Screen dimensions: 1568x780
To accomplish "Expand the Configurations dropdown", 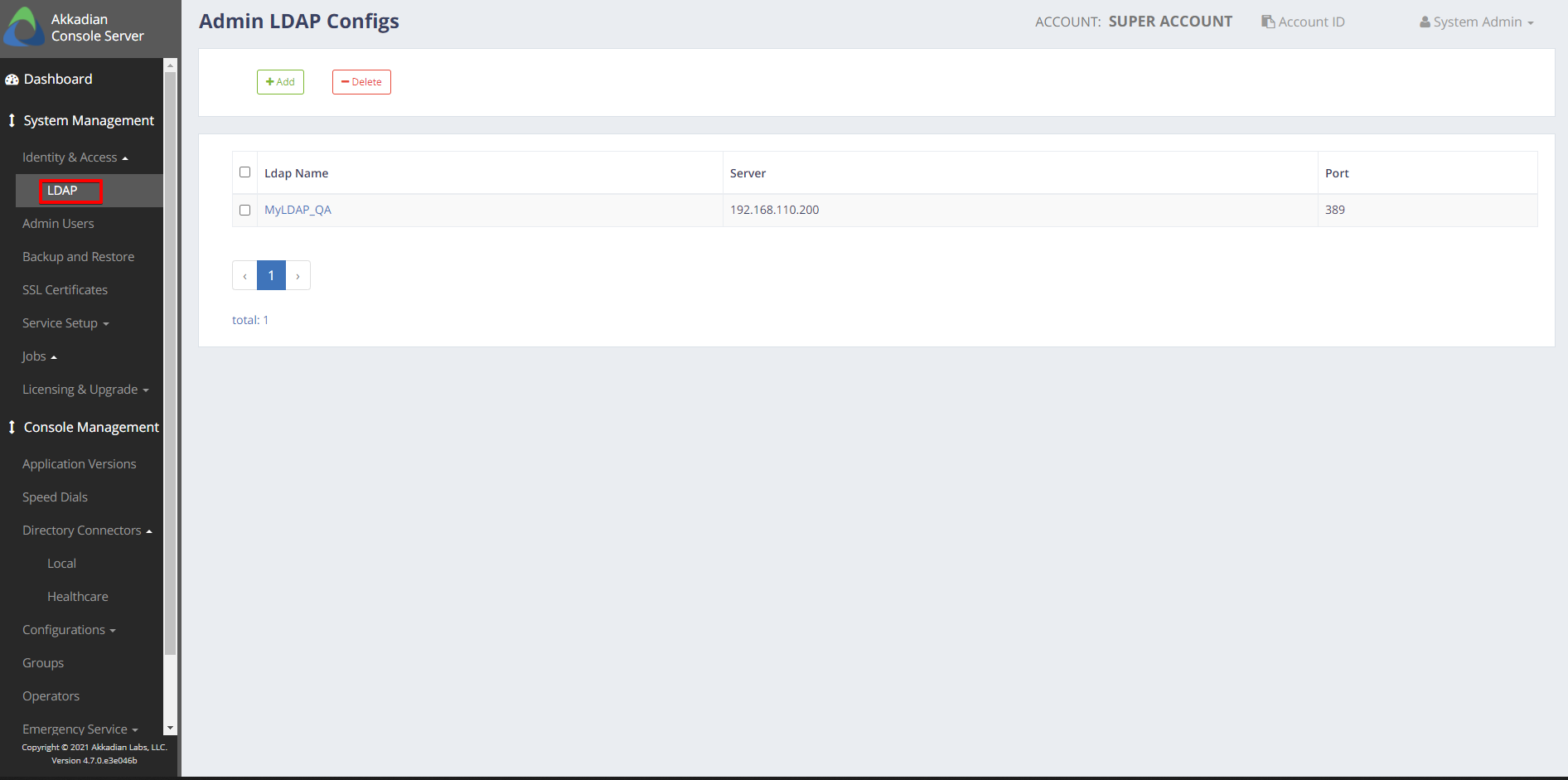I will pyautogui.click(x=69, y=630).
